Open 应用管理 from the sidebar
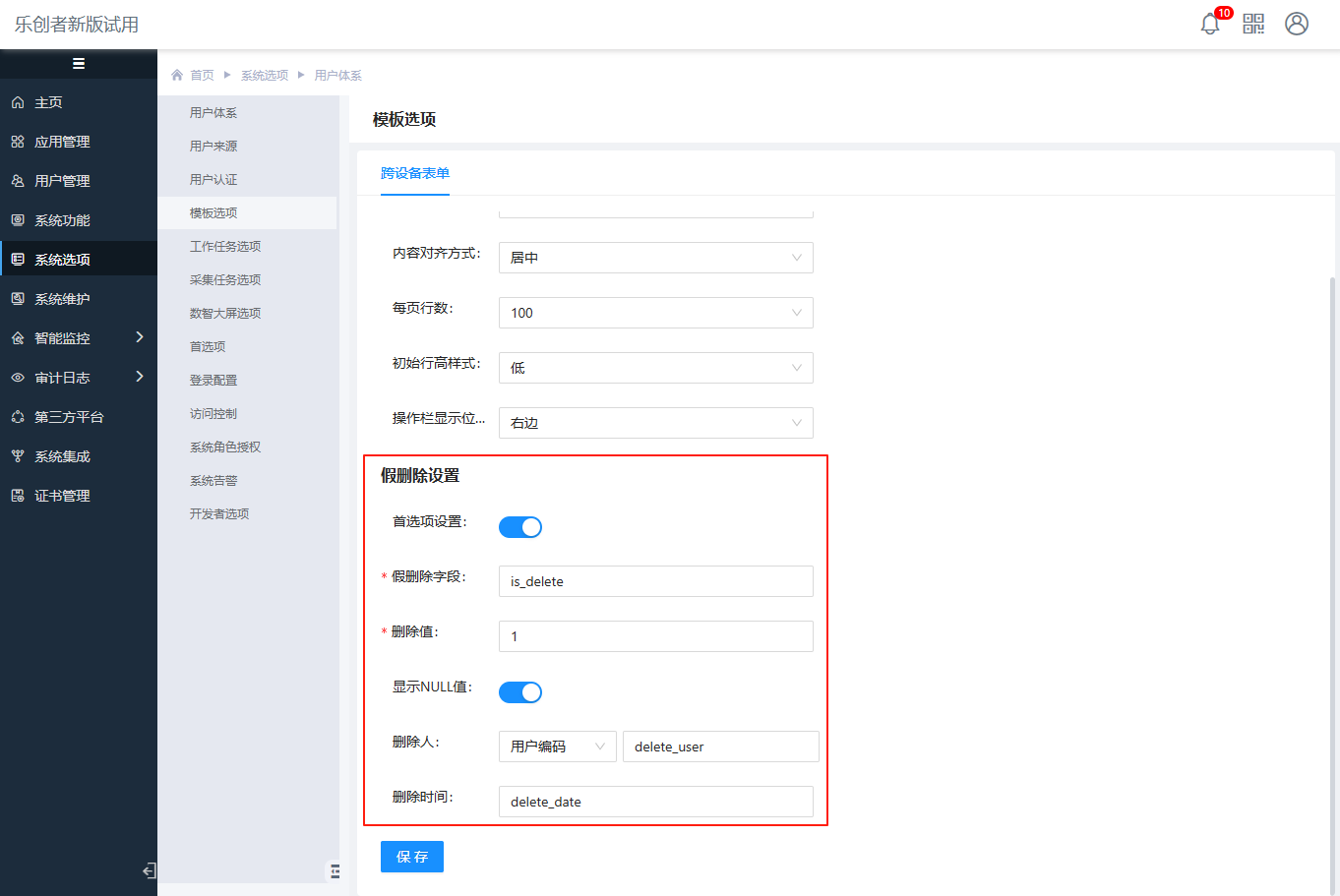 click(62, 142)
